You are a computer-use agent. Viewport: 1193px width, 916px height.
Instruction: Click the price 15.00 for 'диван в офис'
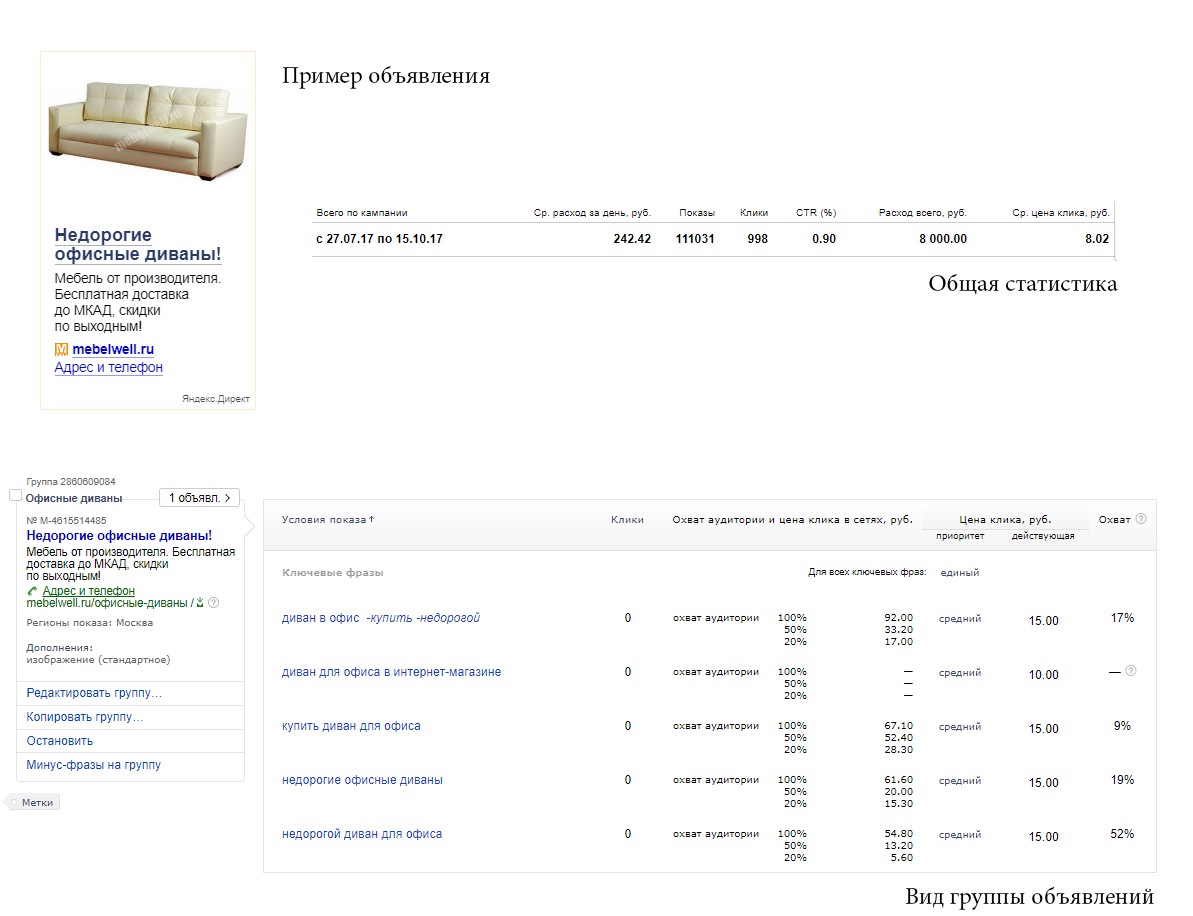(x=1043, y=621)
